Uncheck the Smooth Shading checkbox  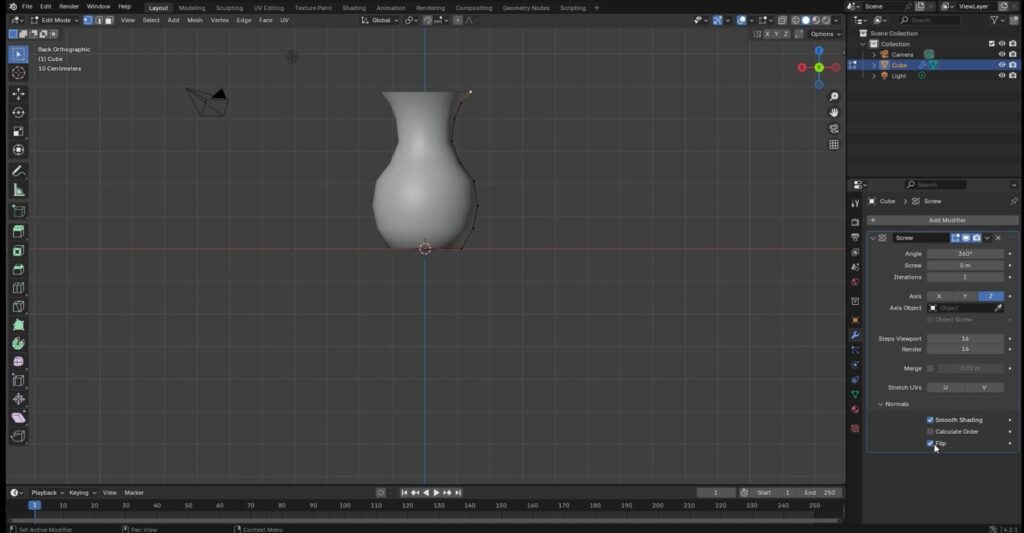point(930,420)
